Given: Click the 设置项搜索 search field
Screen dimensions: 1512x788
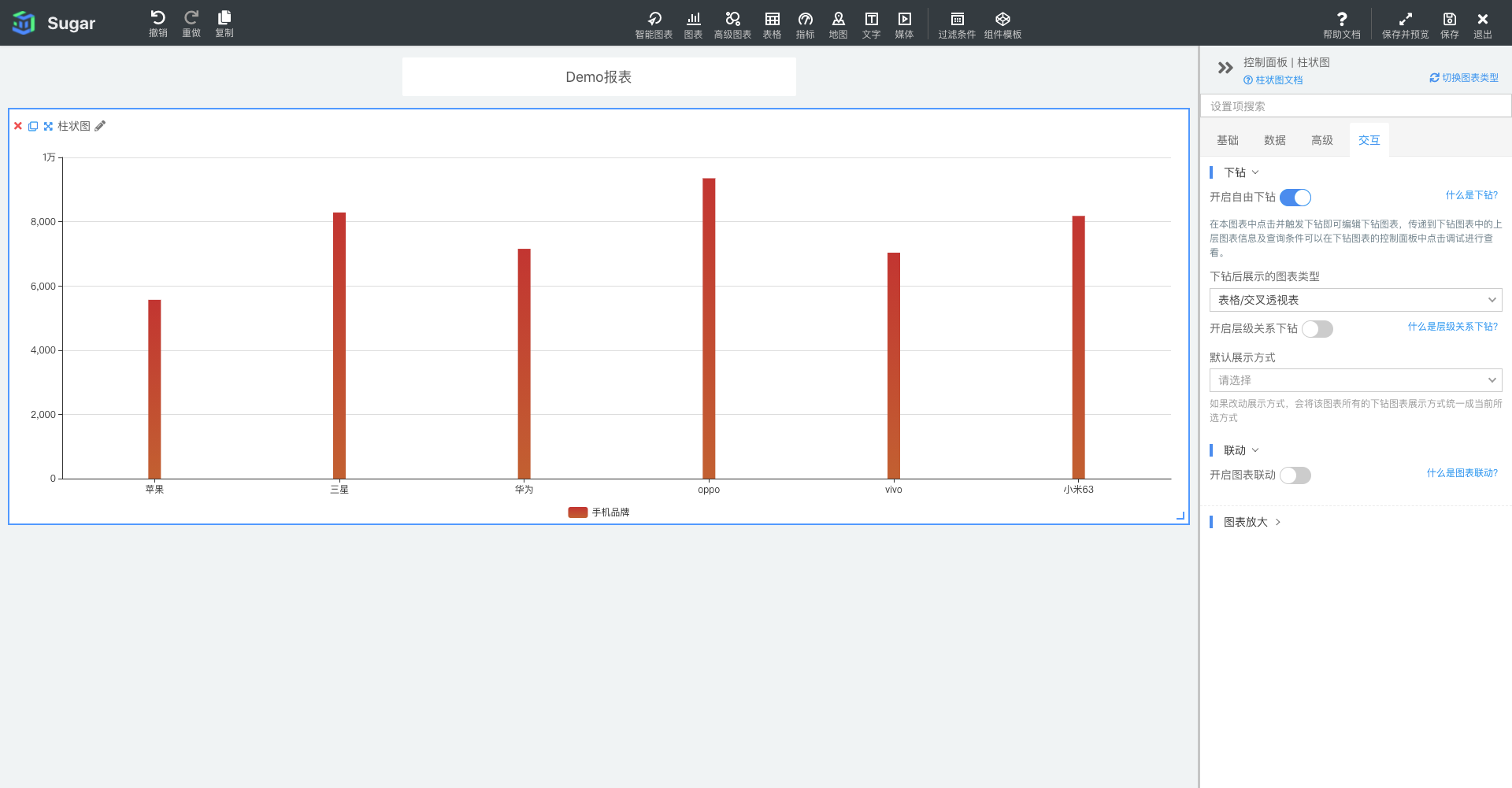Looking at the screenshot, I should pyautogui.click(x=1355, y=106).
